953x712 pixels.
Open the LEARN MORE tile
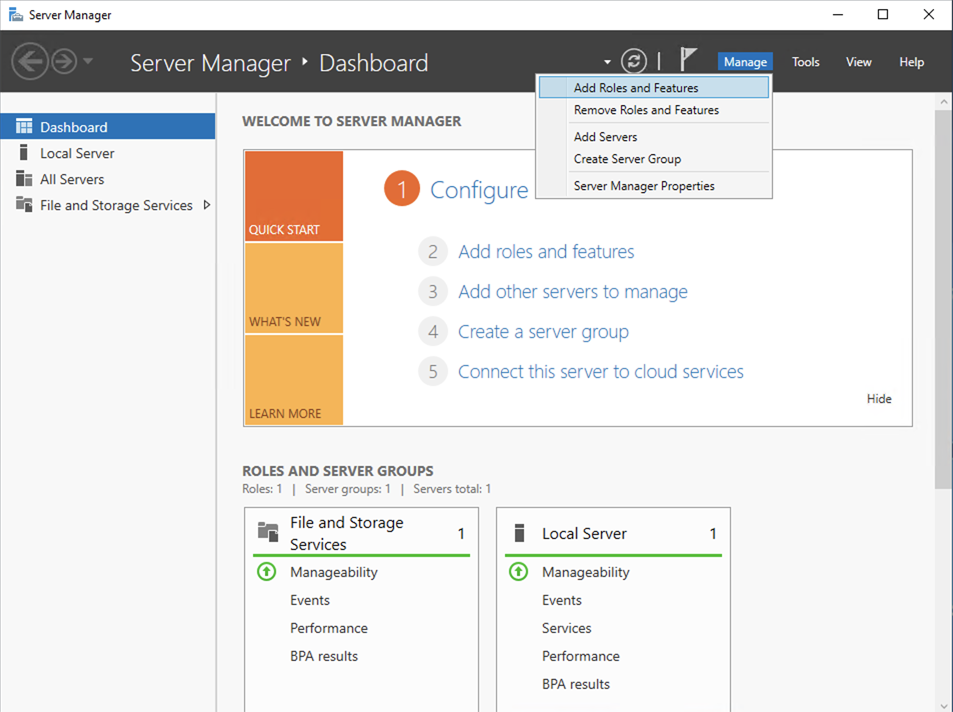tap(294, 380)
